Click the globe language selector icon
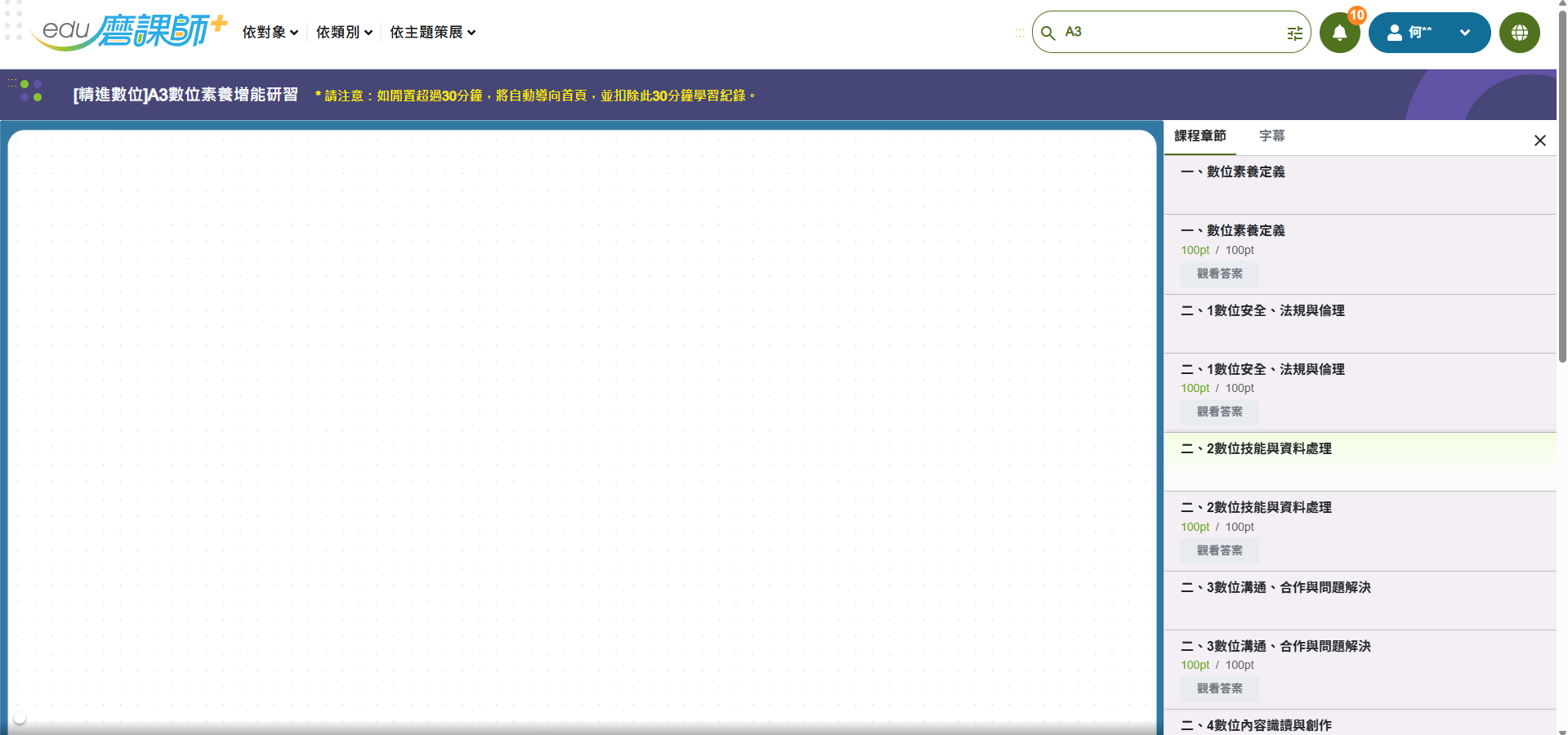The width and height of the screenshot is (1568, 735). [1519, 33]
